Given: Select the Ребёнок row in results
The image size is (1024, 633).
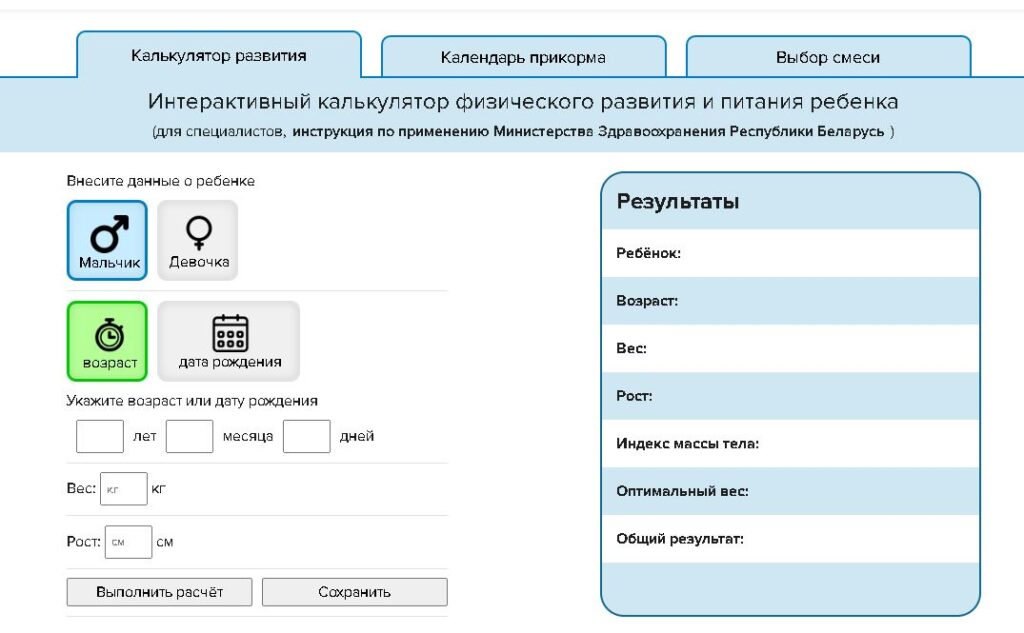Looking at the screenshot, I should point(790,254).
